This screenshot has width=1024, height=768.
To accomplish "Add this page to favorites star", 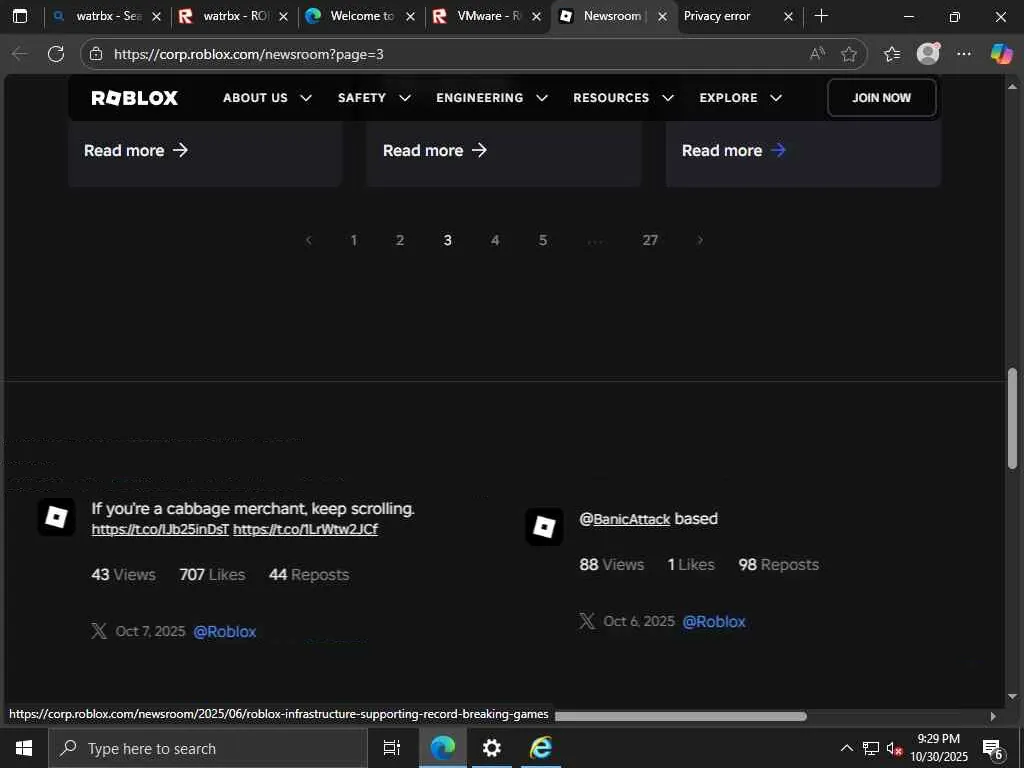I will (849, 54).
